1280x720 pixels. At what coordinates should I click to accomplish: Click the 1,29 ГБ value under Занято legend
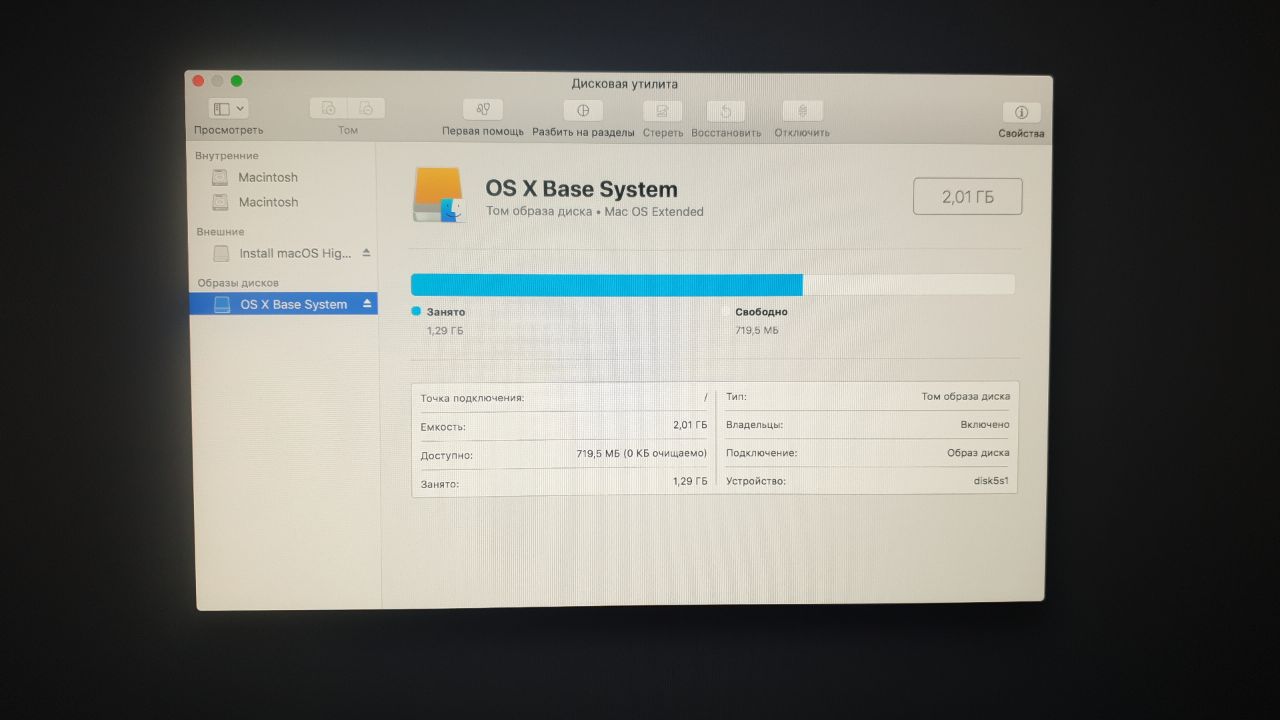pos(445,330)
